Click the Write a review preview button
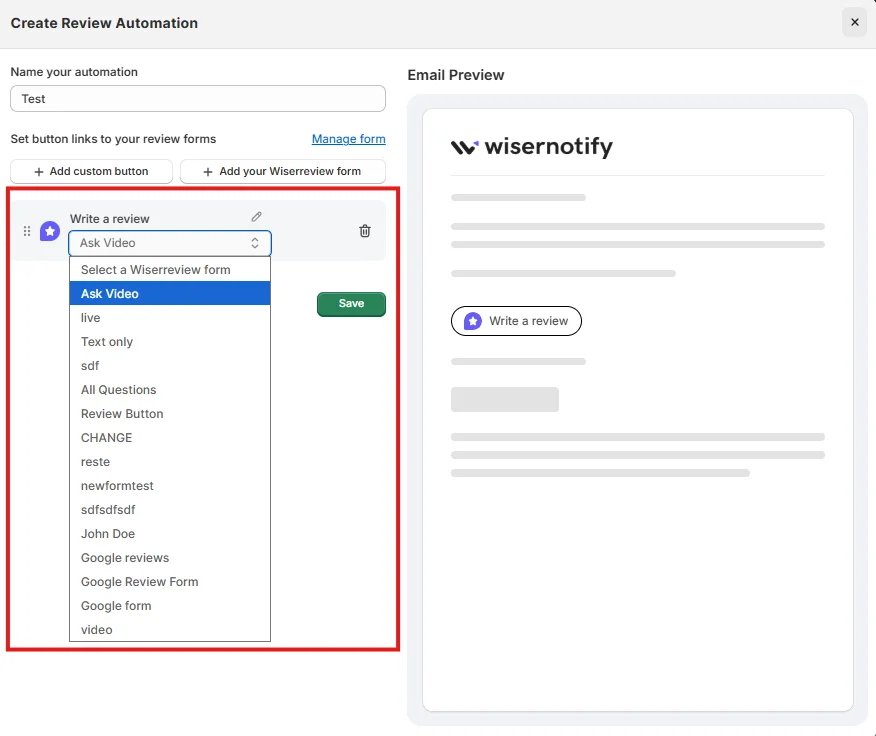 (x=516, y=321)
